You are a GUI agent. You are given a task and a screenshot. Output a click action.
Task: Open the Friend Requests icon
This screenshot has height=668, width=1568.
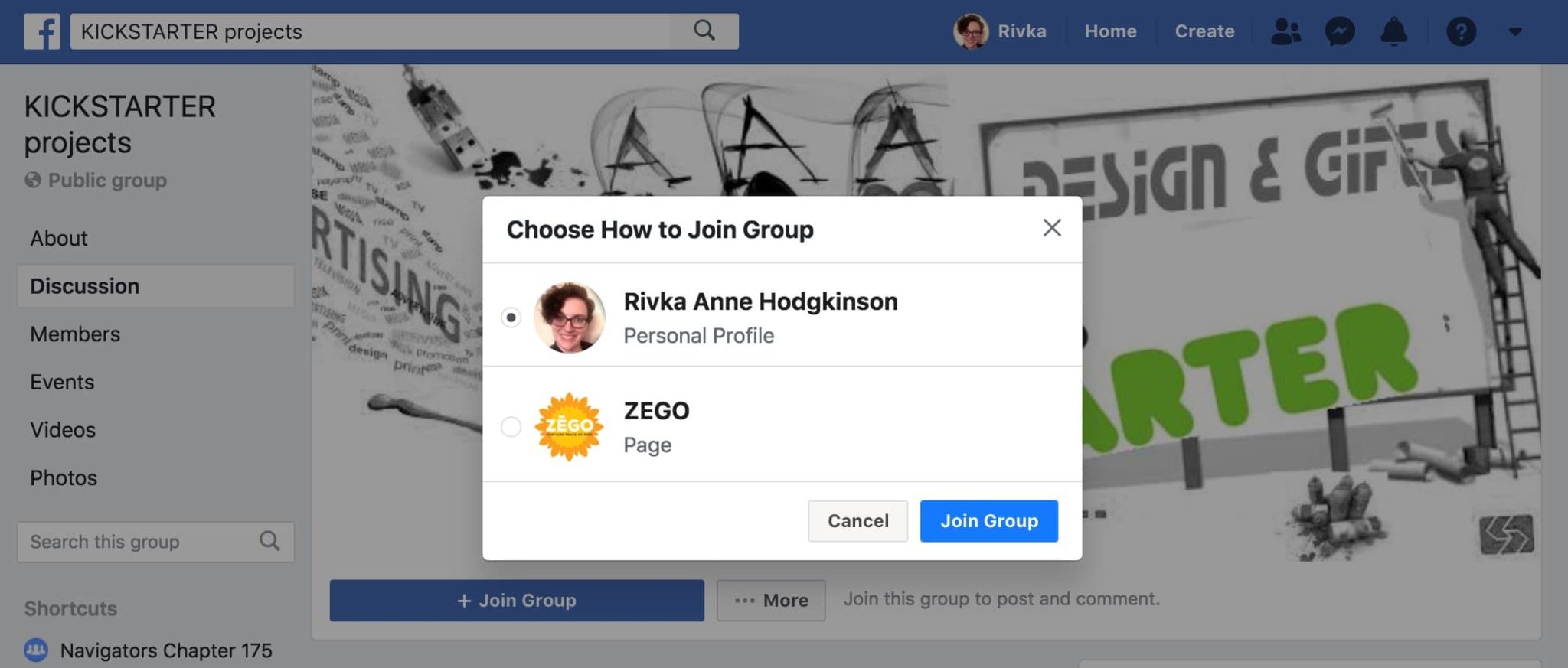(x=1285, y=31)
